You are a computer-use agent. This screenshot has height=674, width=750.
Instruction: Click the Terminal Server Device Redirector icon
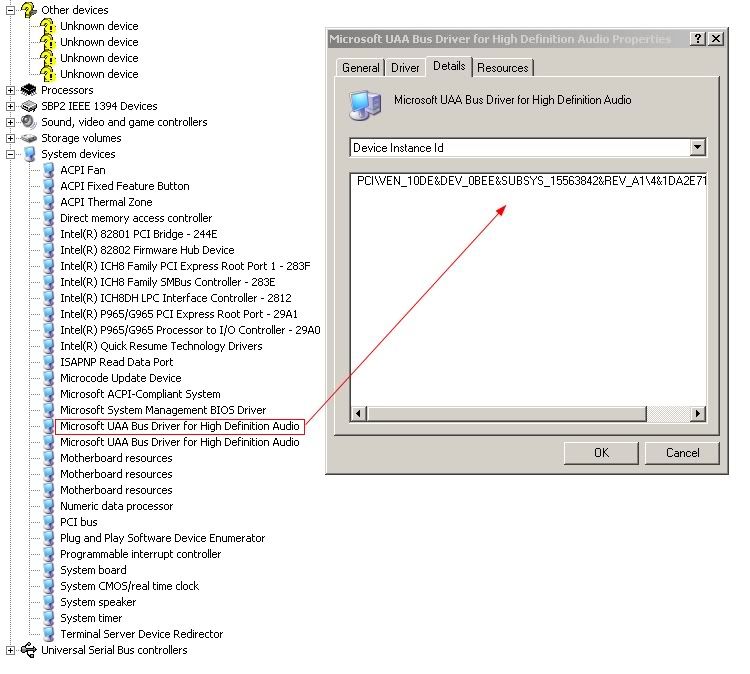coord(48,634)
